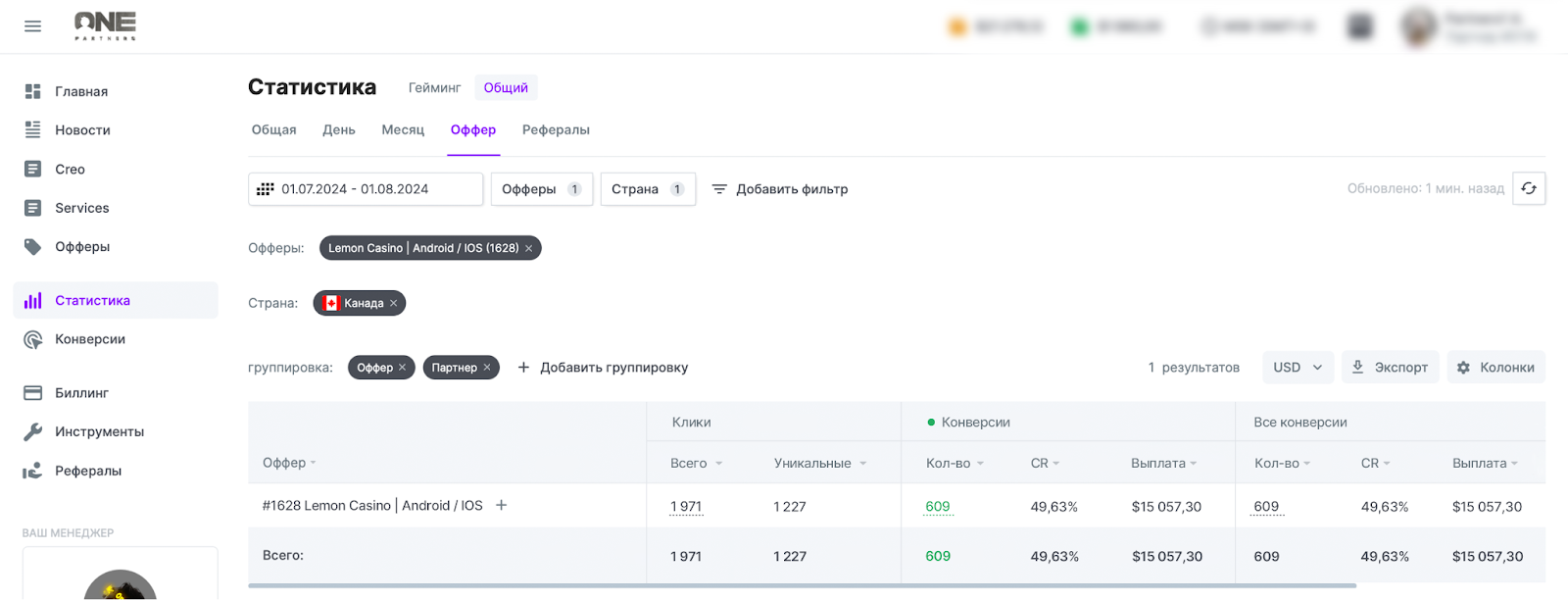Switch to Месяц tab
The width and height of the screenshot is (1568, 600).
[403, 129]
